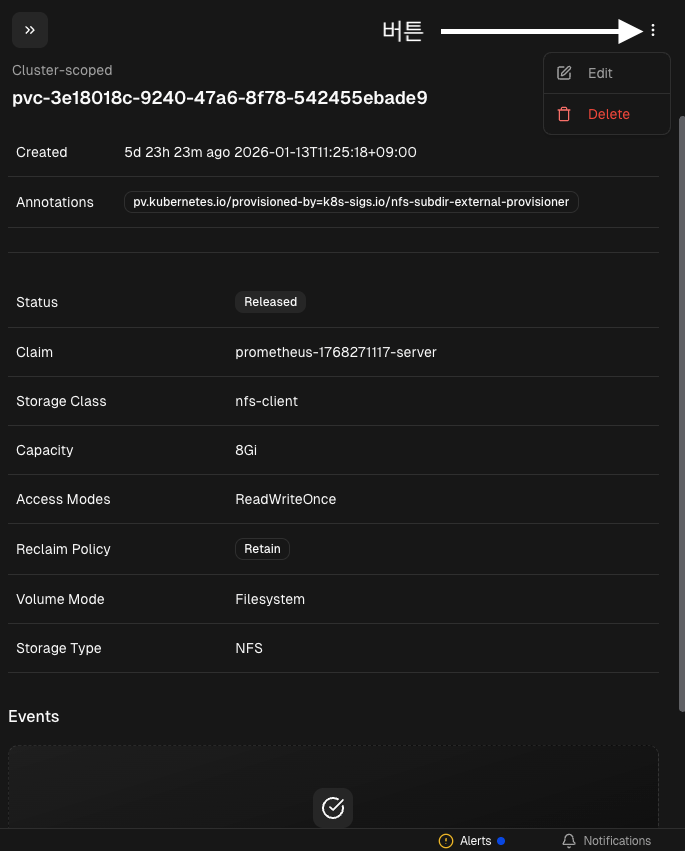Click the vertical scrollbar on the right edge
The image size is (685, 851).
tap(680, 400)
